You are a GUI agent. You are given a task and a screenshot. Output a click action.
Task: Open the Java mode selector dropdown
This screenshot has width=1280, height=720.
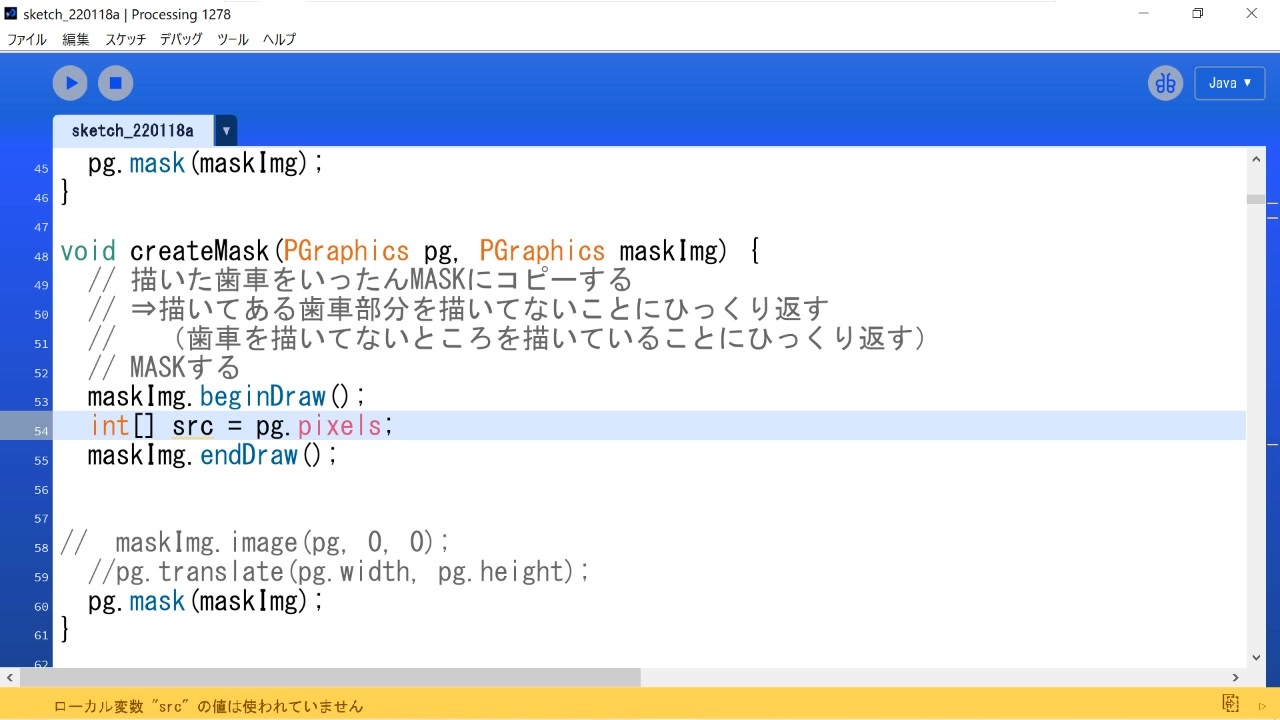coord(1229,82)
